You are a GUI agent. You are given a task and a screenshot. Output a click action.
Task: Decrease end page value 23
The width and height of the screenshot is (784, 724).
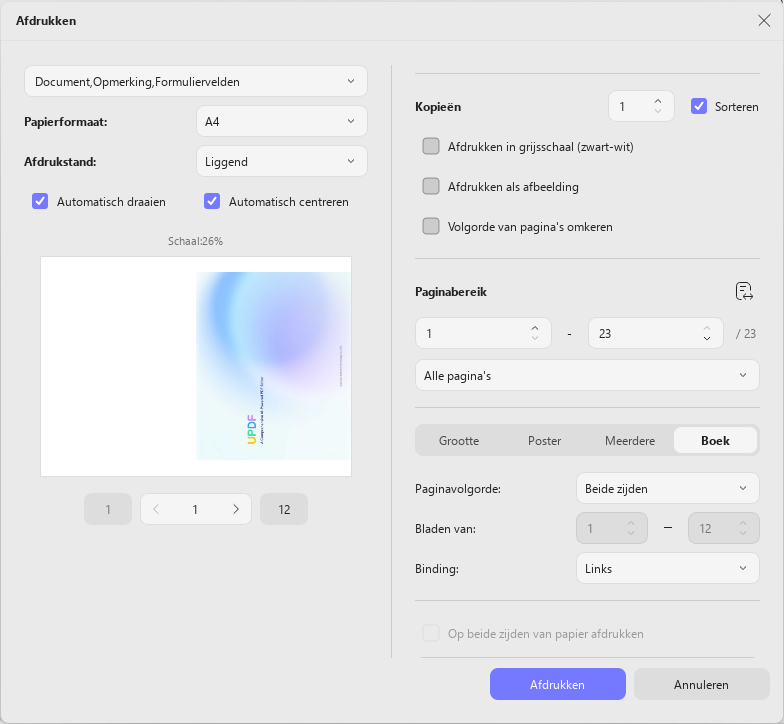[706, 338]
